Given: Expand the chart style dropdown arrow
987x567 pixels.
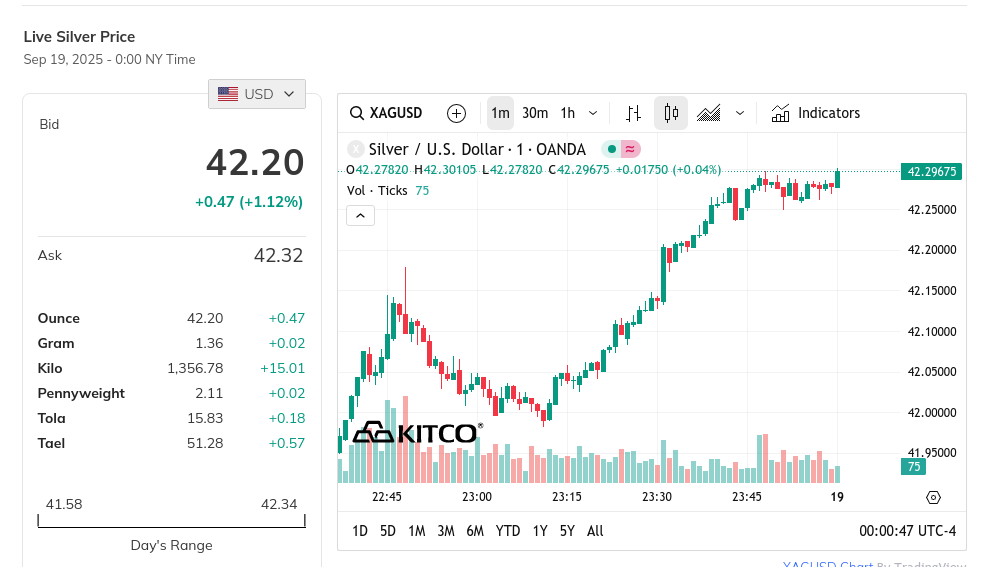Looking at the screenshot, I should pos(740,113).
